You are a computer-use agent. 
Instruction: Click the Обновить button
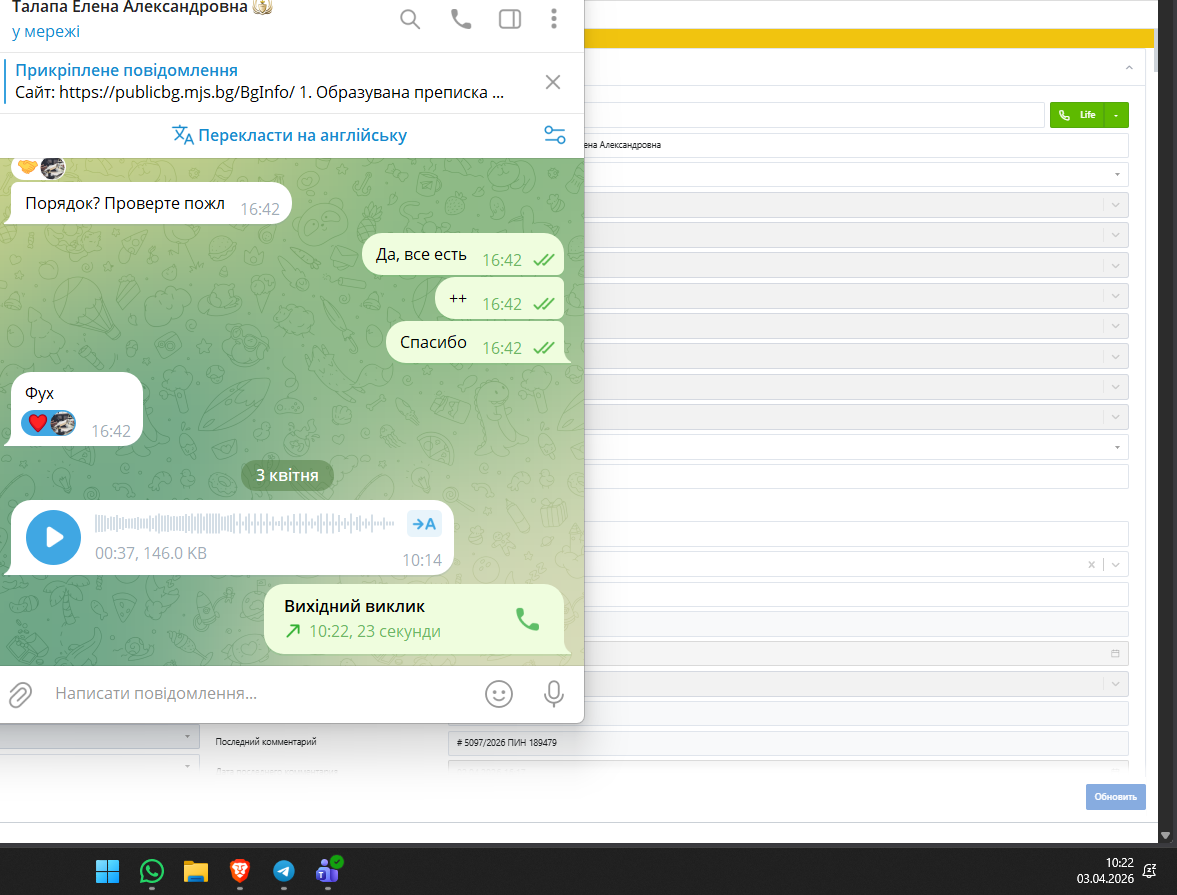[x=1115, y=797]
